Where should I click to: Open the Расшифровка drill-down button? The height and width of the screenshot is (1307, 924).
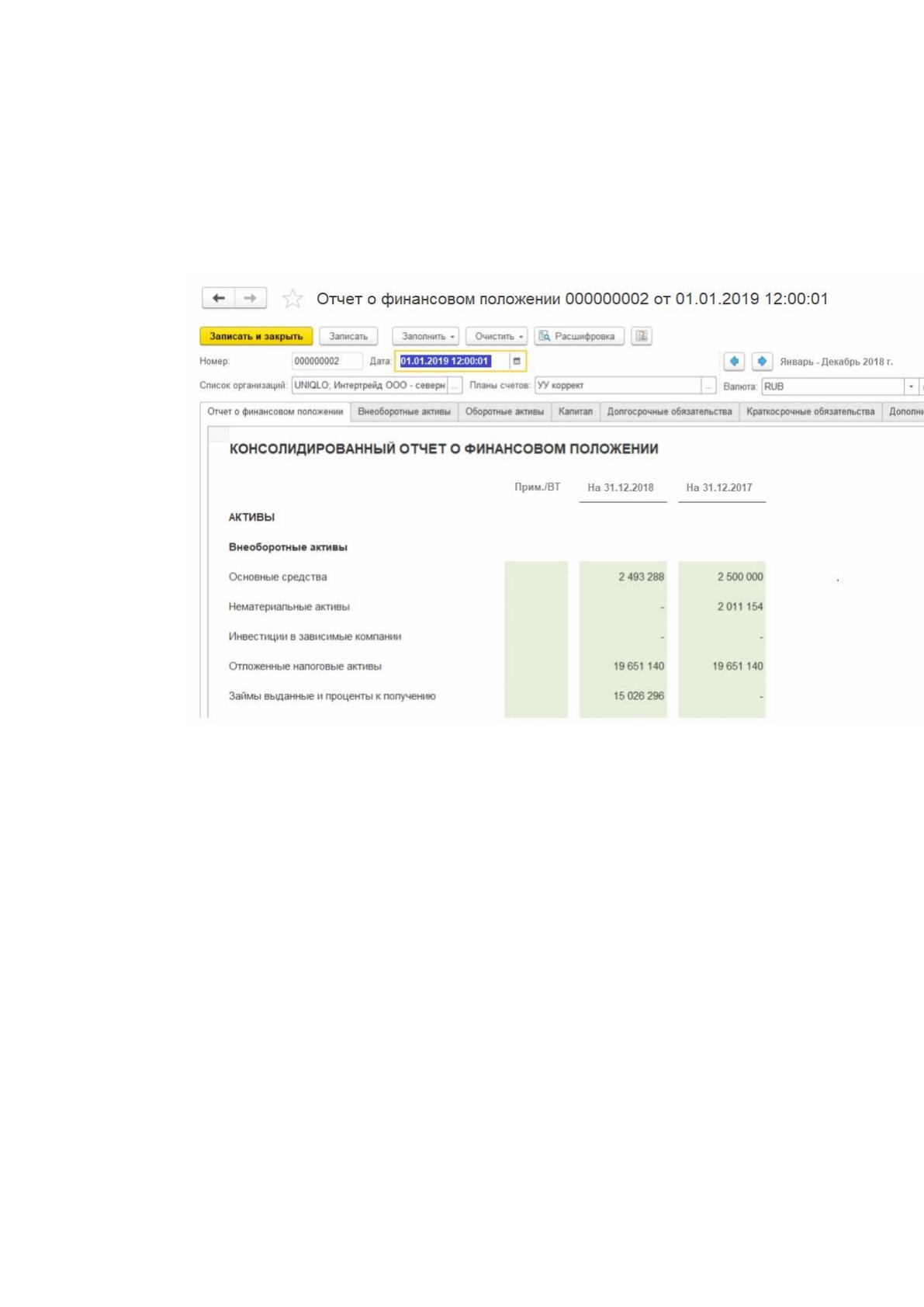coord(580,336)
